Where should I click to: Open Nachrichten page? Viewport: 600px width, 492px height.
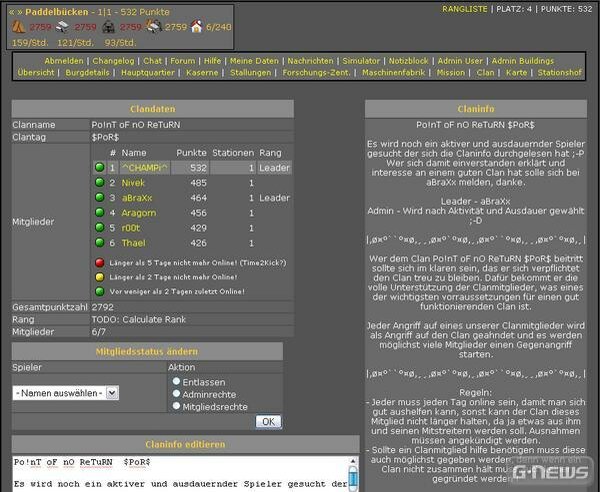[x=310, y=61]
